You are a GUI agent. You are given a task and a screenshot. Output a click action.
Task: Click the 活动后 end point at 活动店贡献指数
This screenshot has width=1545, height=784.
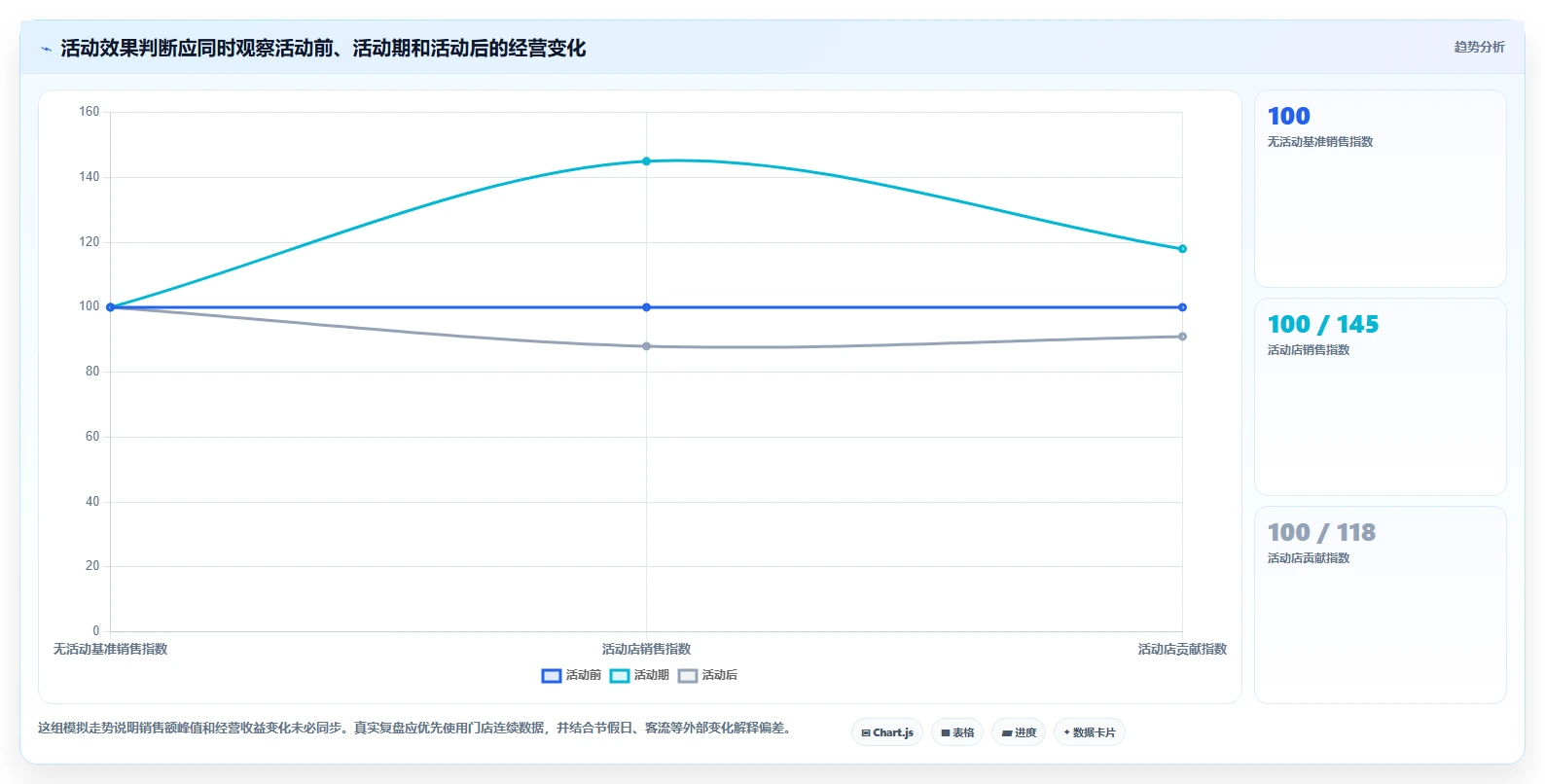1182,337
